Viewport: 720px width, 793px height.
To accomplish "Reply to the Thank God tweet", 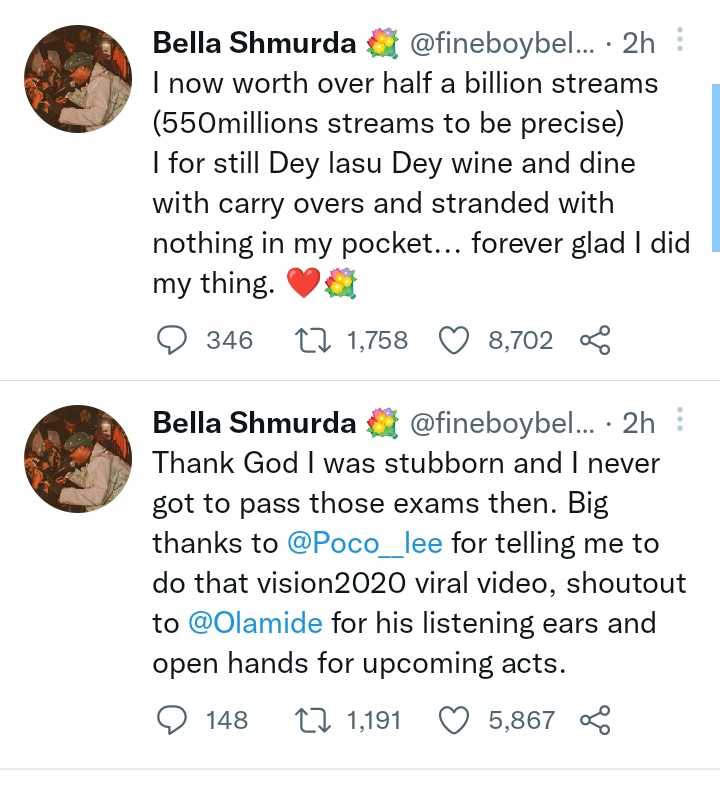I will click(x=173, y=719).
